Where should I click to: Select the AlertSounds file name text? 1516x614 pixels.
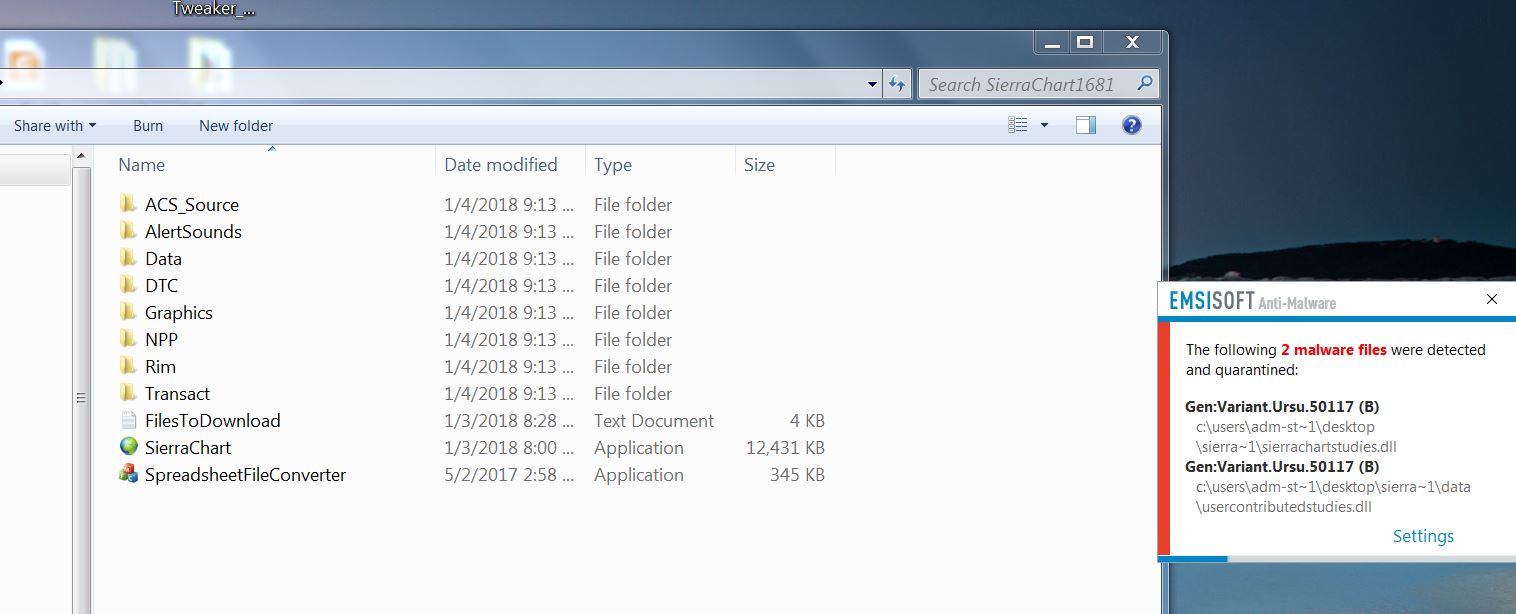pos(193,231)
